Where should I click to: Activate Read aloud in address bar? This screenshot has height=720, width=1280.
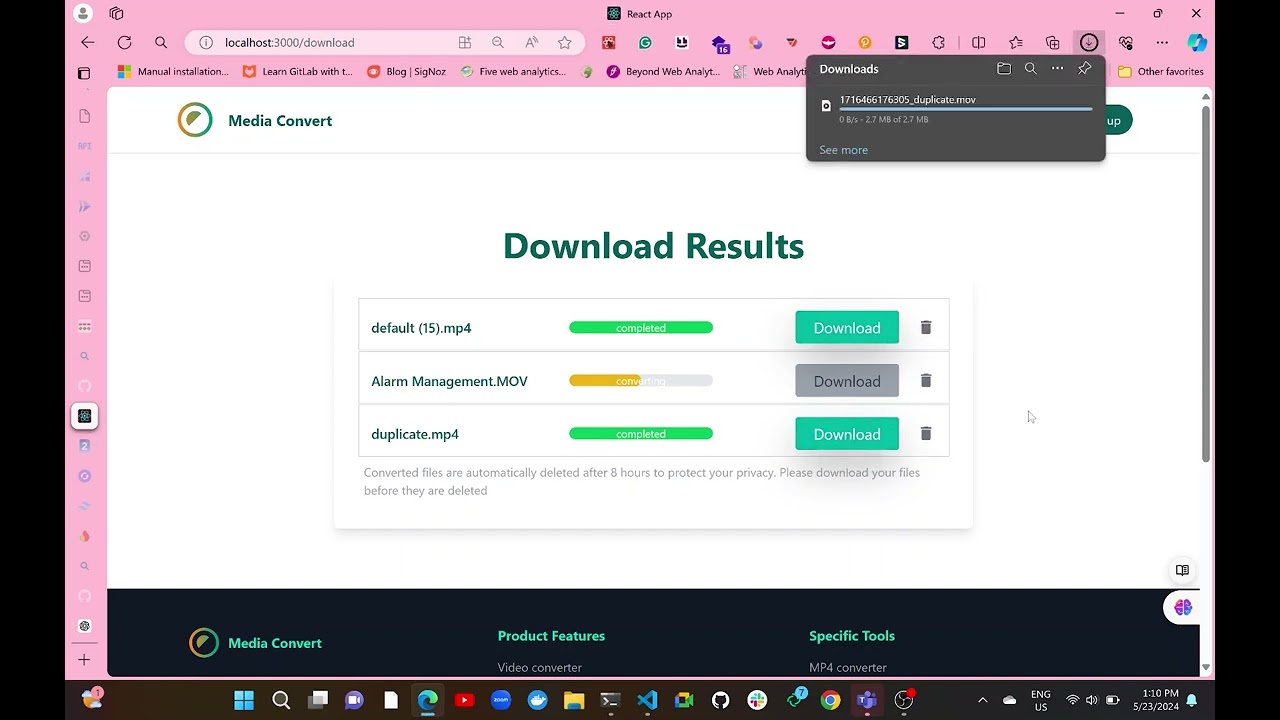531,43
